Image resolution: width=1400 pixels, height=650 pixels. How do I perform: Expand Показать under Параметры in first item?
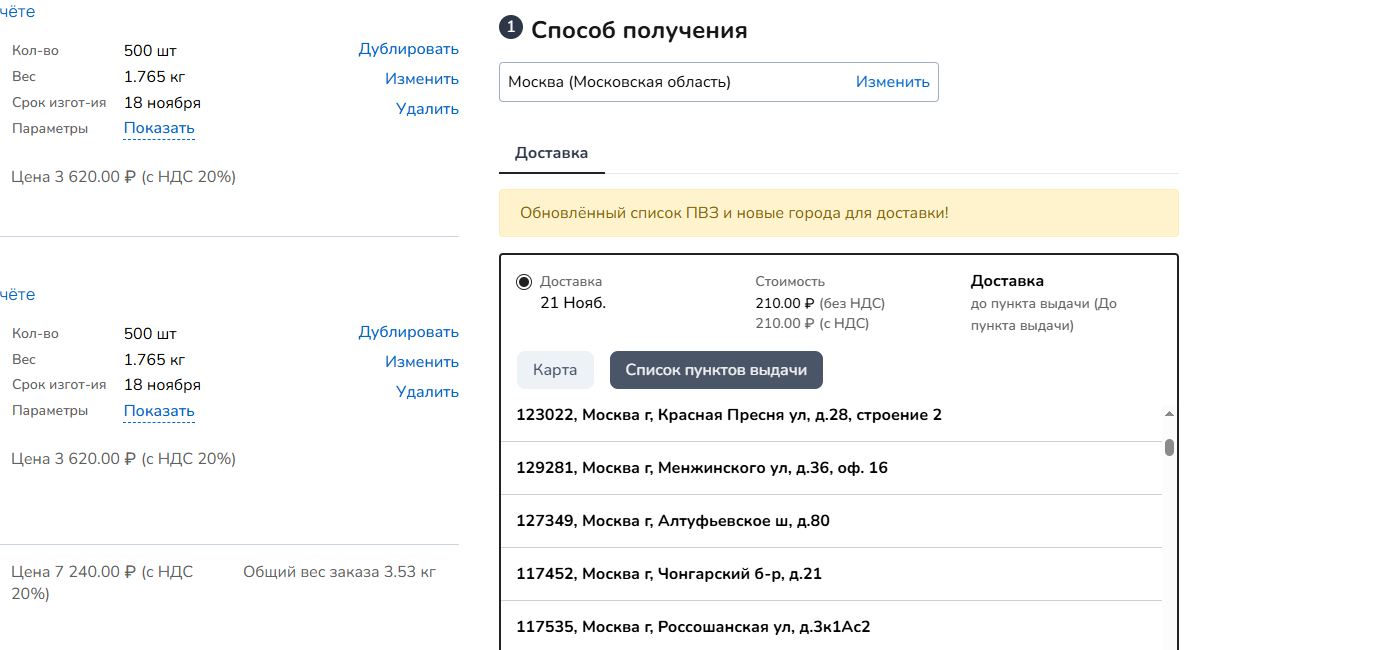158,128
